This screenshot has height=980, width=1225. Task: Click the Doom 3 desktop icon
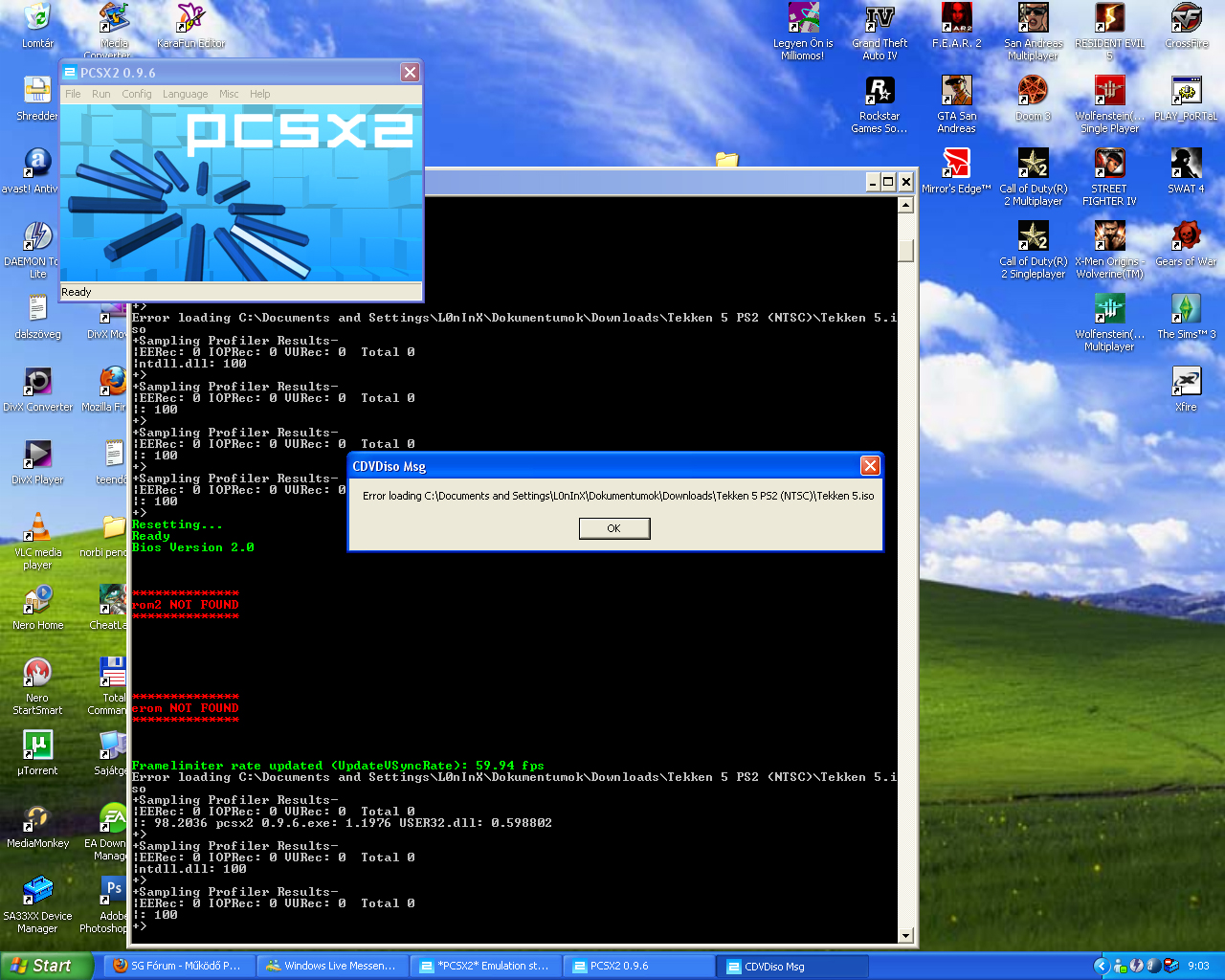(x=1033, y=93)
